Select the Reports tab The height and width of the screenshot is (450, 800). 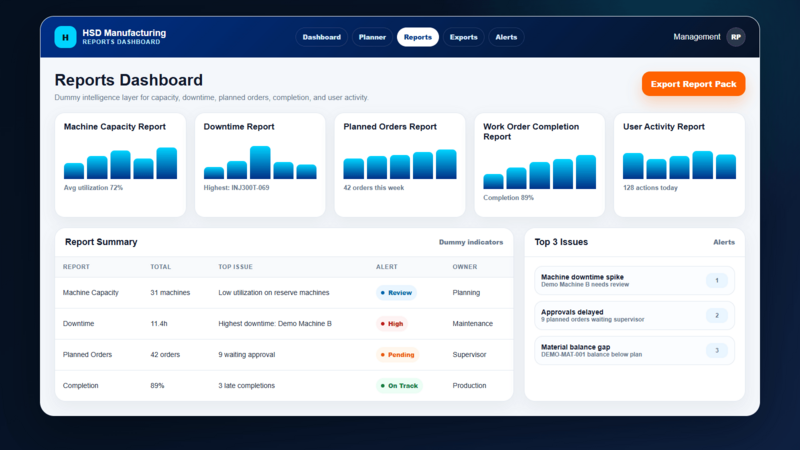pos(418,37)
